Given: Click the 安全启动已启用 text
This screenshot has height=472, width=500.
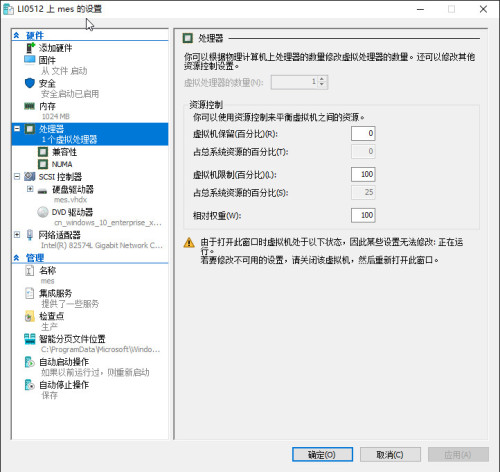Looking at the screenshot, I should pyautogui.click(x=70, y=94).
